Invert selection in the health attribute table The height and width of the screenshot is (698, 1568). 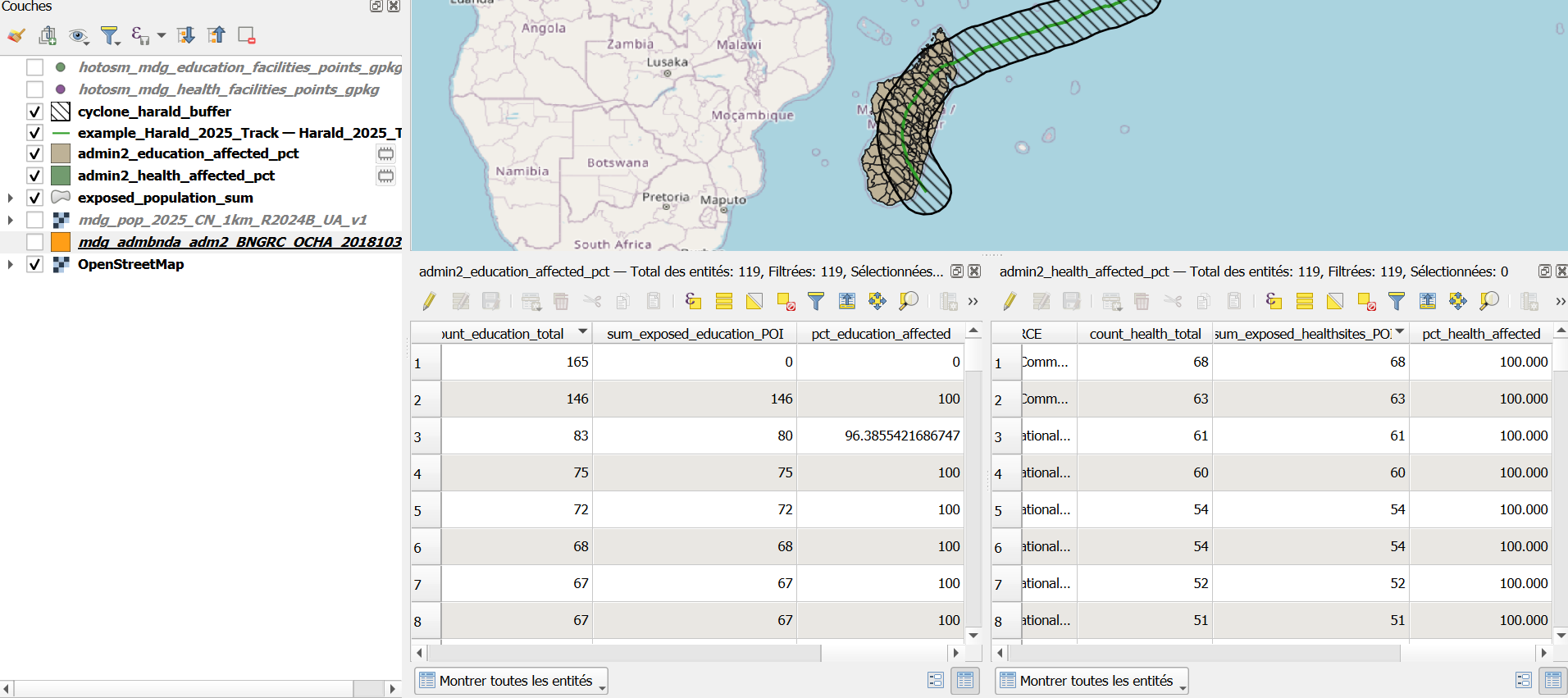point(1335,301)
